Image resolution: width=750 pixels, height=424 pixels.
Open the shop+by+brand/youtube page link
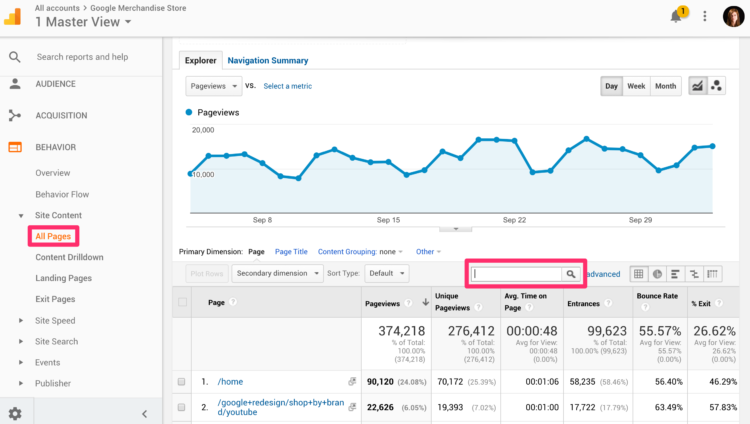pos(281,407)
